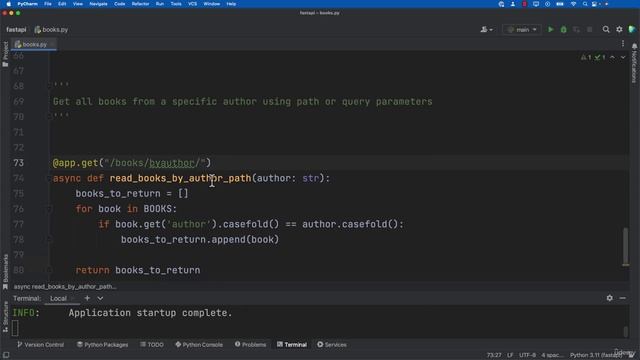640x360 pixels.
Task: Hide the Terminal tool window
Action: pos(622,298)
